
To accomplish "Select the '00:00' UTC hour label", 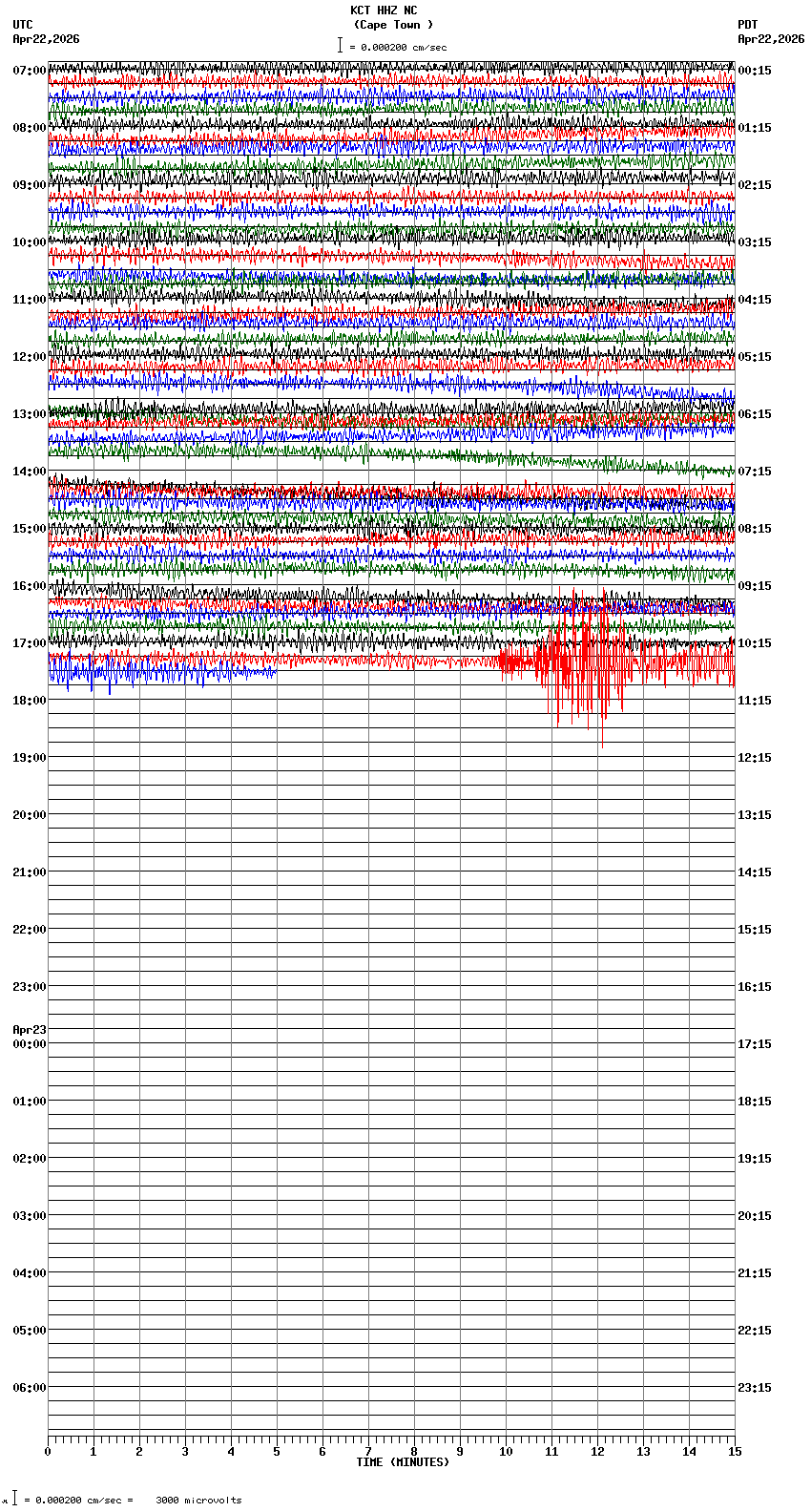I will coord(30,1044).
